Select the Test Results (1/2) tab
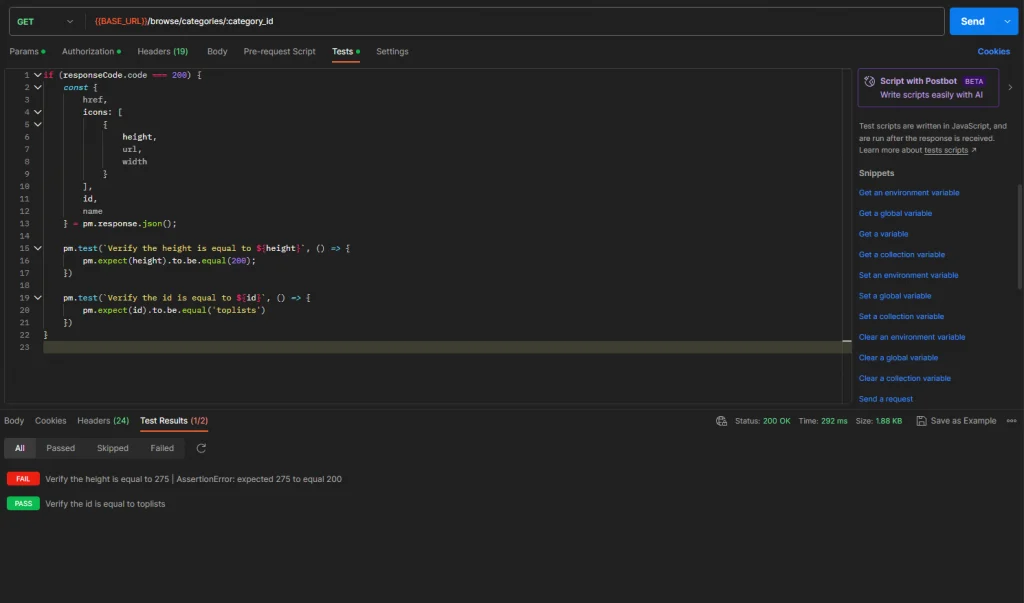The height and width of the screenshot is (603, 1024). pos(174,421)
